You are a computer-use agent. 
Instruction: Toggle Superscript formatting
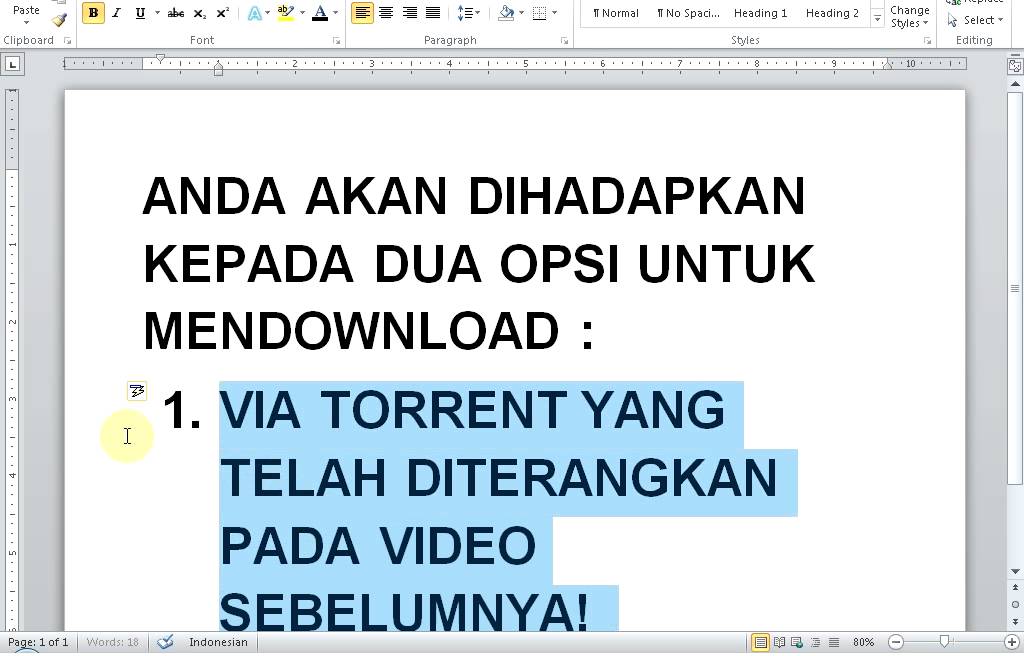(223, 12)
